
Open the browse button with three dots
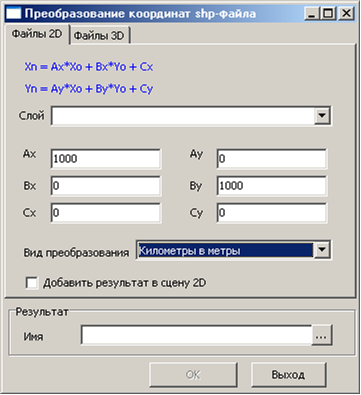pos(322,335)
